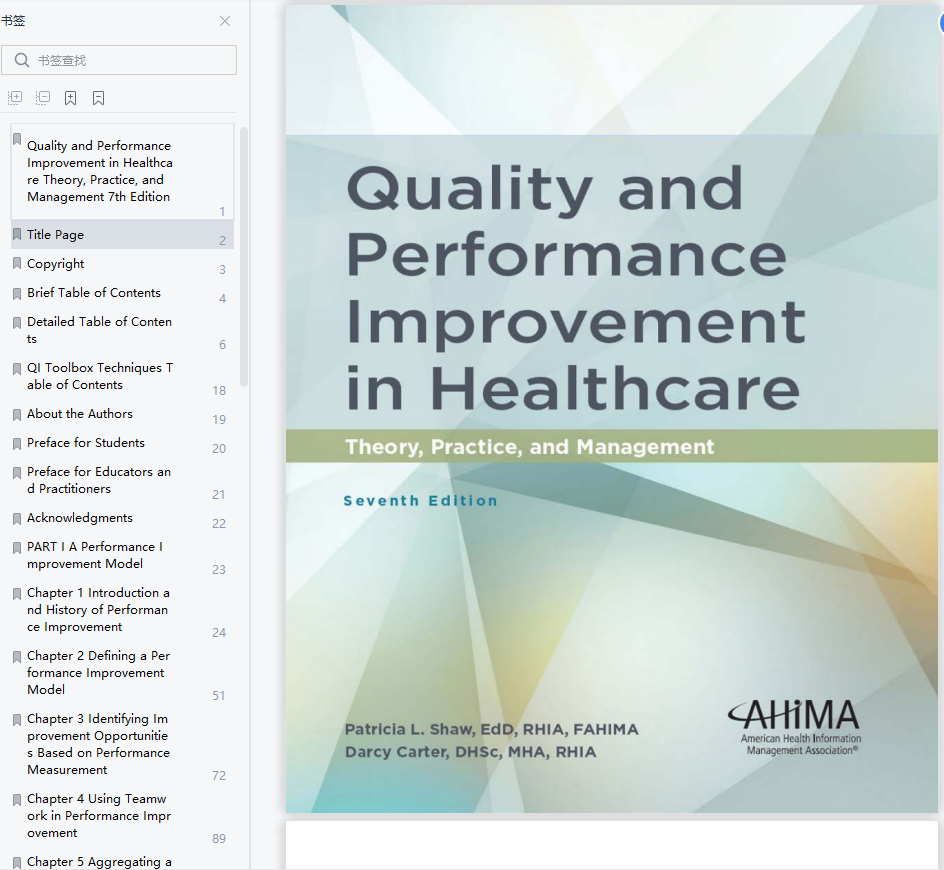
Task: Click bookmark icon beside Preface for Students
Action: [x=17, y=443]
